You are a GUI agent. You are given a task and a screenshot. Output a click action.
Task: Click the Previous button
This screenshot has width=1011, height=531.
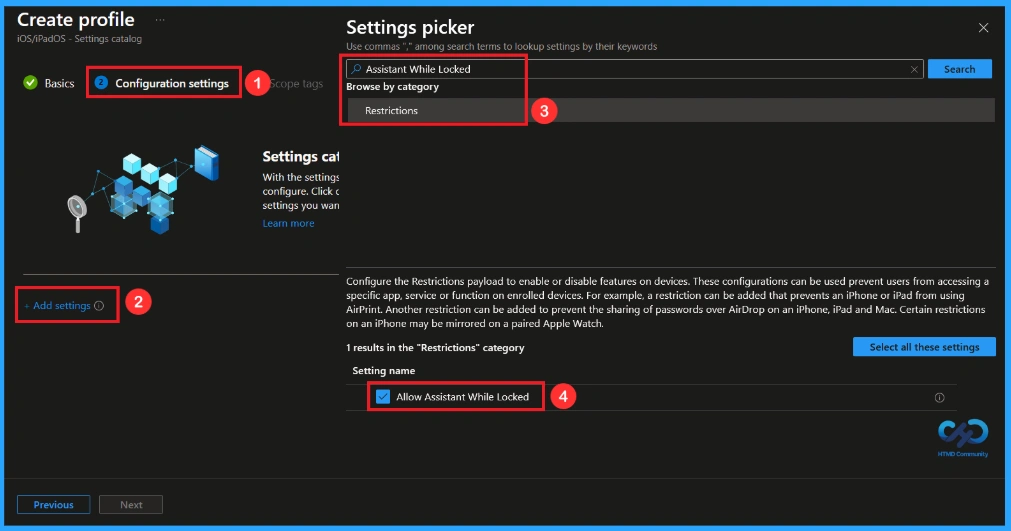54,505
